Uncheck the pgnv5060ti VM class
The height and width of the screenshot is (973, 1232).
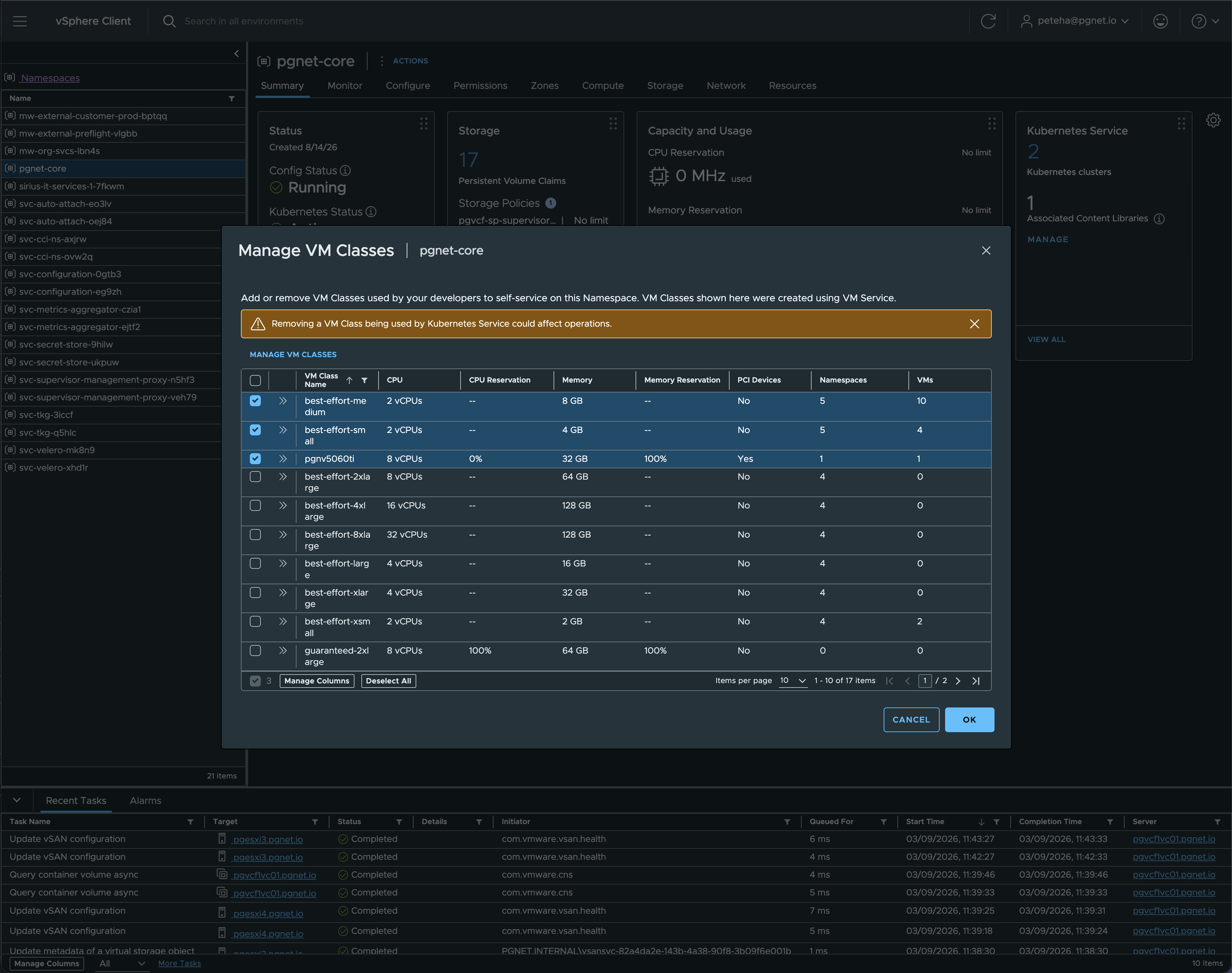click(x=255, y=459)
